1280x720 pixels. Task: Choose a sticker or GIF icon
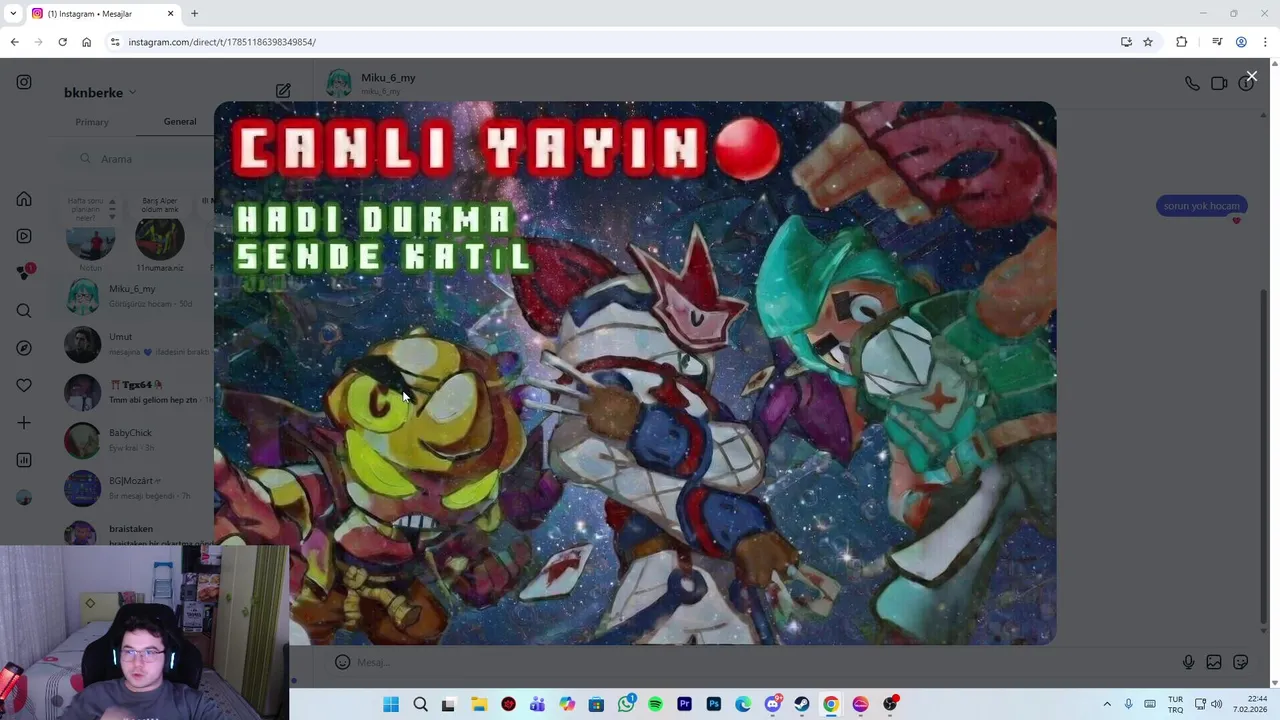coord(1241,662)
